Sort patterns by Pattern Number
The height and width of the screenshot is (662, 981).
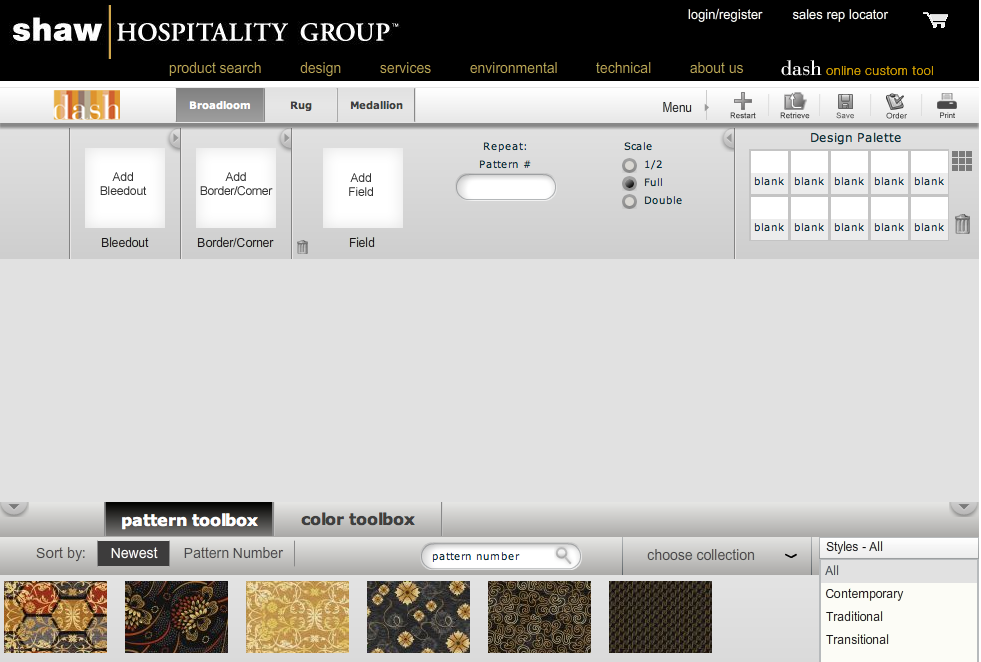pyautogui.click(x=233, y=553)
